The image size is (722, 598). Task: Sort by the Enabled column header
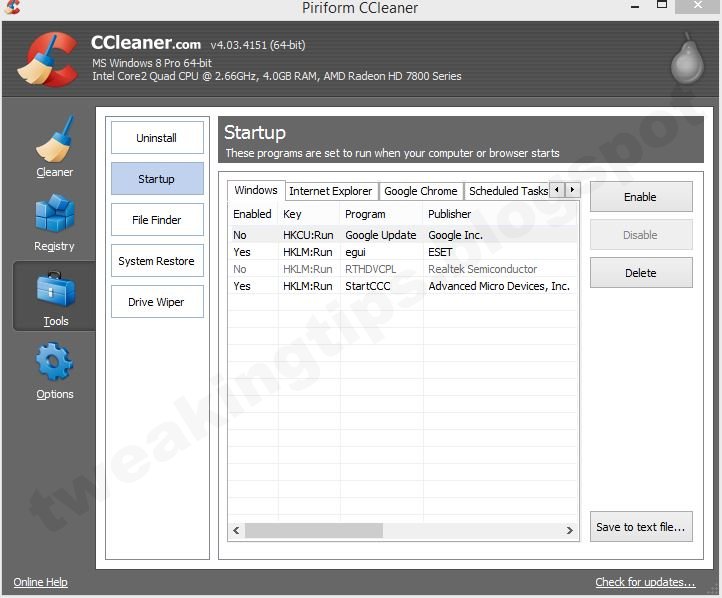(x=253, y=214)
